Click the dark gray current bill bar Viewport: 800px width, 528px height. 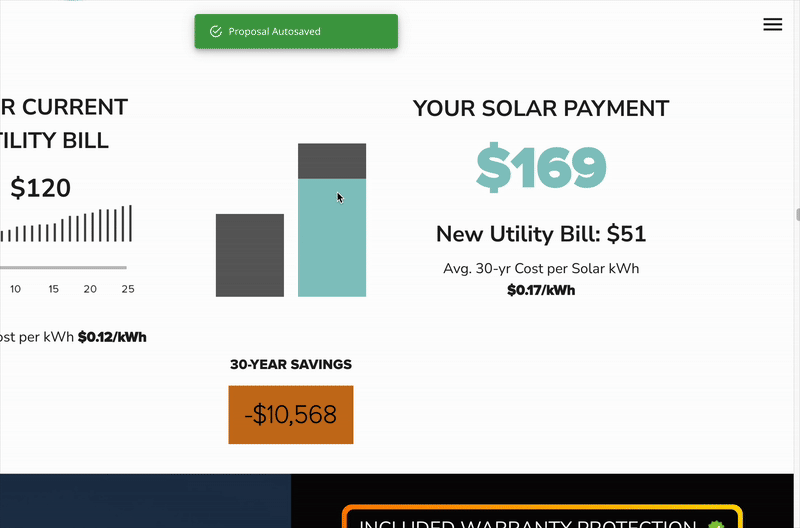[x=249, y=255]
